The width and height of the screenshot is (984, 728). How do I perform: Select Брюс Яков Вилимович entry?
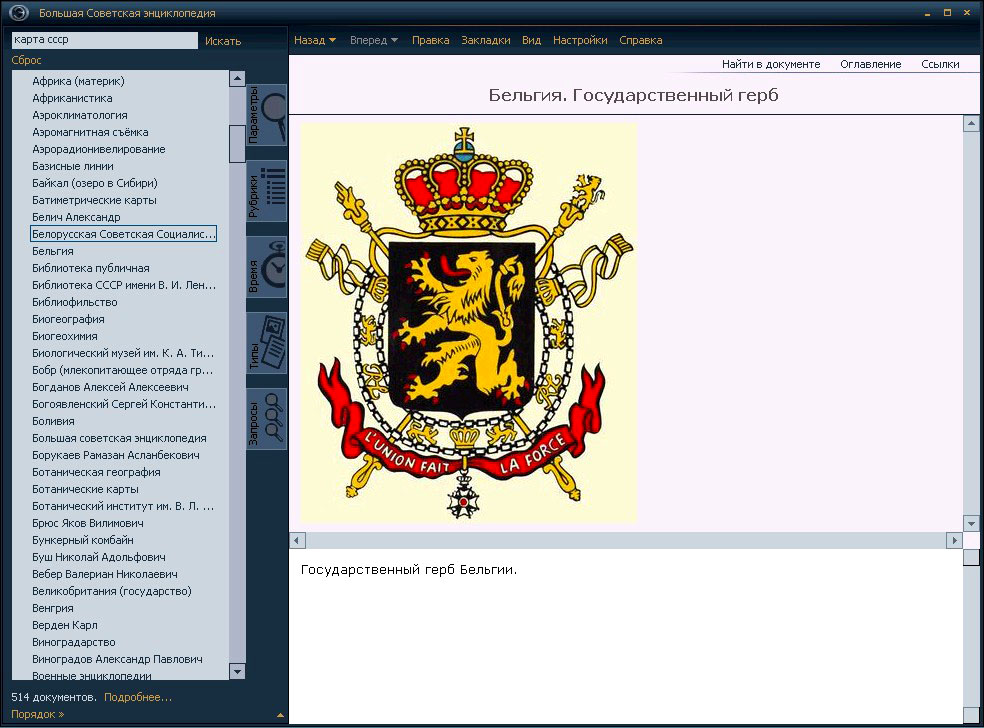pos(88,522)
